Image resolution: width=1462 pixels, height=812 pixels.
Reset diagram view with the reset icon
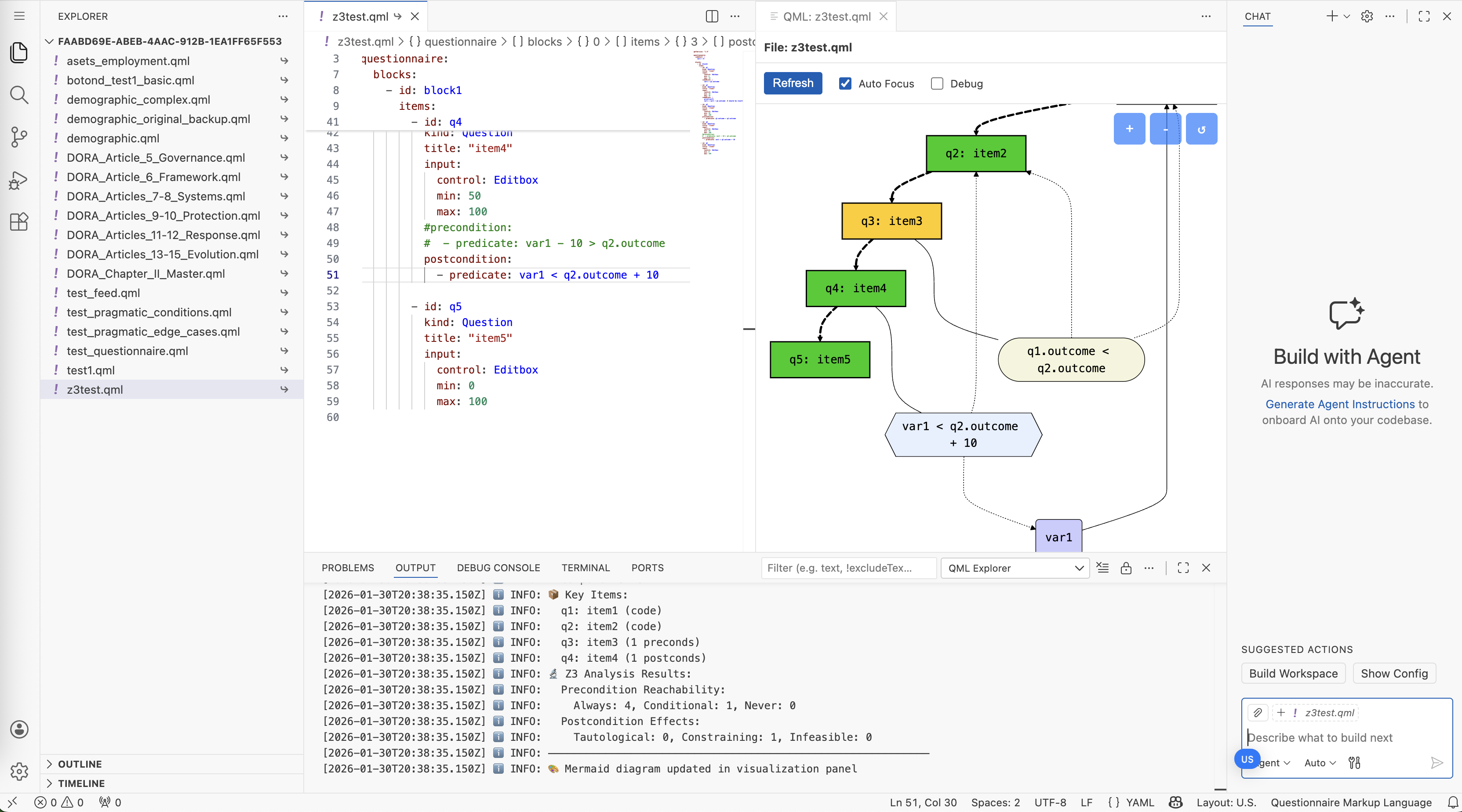click(1201, 129)
